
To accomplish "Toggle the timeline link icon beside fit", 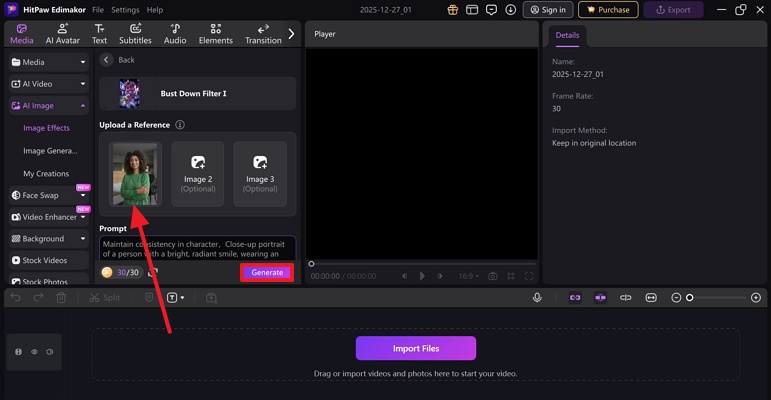I will tap(625, 297).
